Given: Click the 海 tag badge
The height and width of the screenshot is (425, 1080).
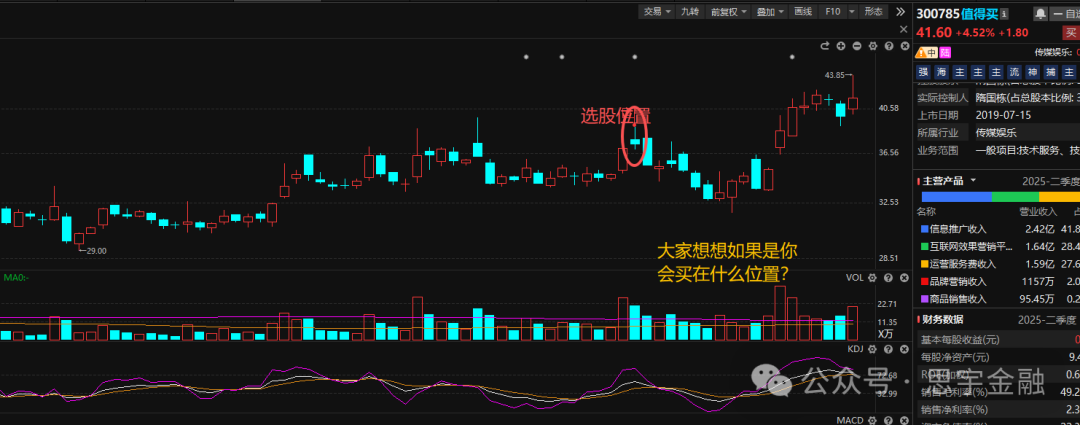Looking at the screenshot, I should coord(942,72).
